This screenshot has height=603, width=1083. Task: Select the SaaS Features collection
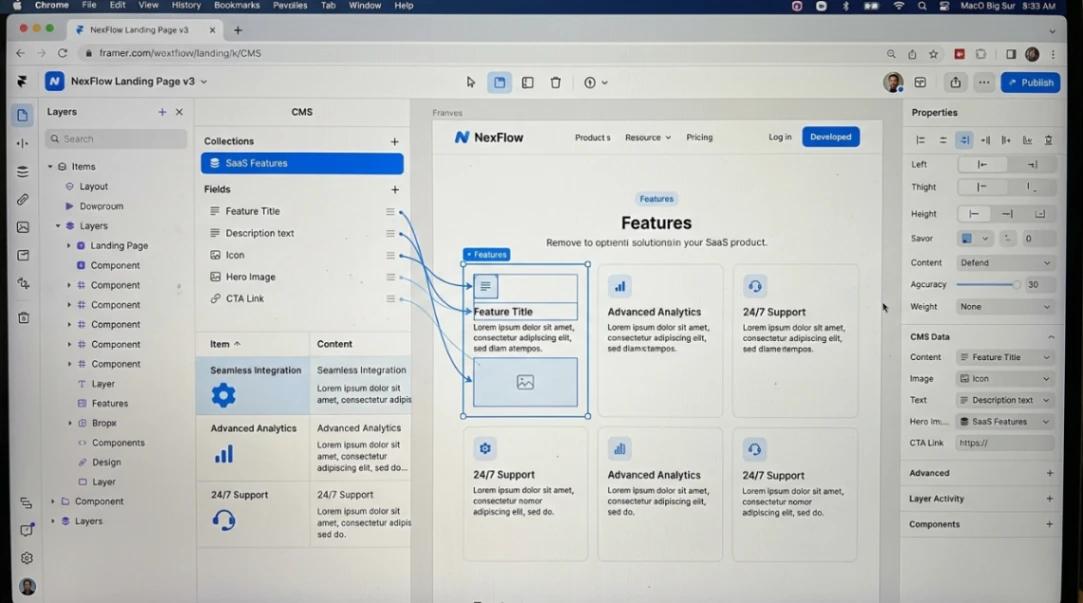coord(303,163)
